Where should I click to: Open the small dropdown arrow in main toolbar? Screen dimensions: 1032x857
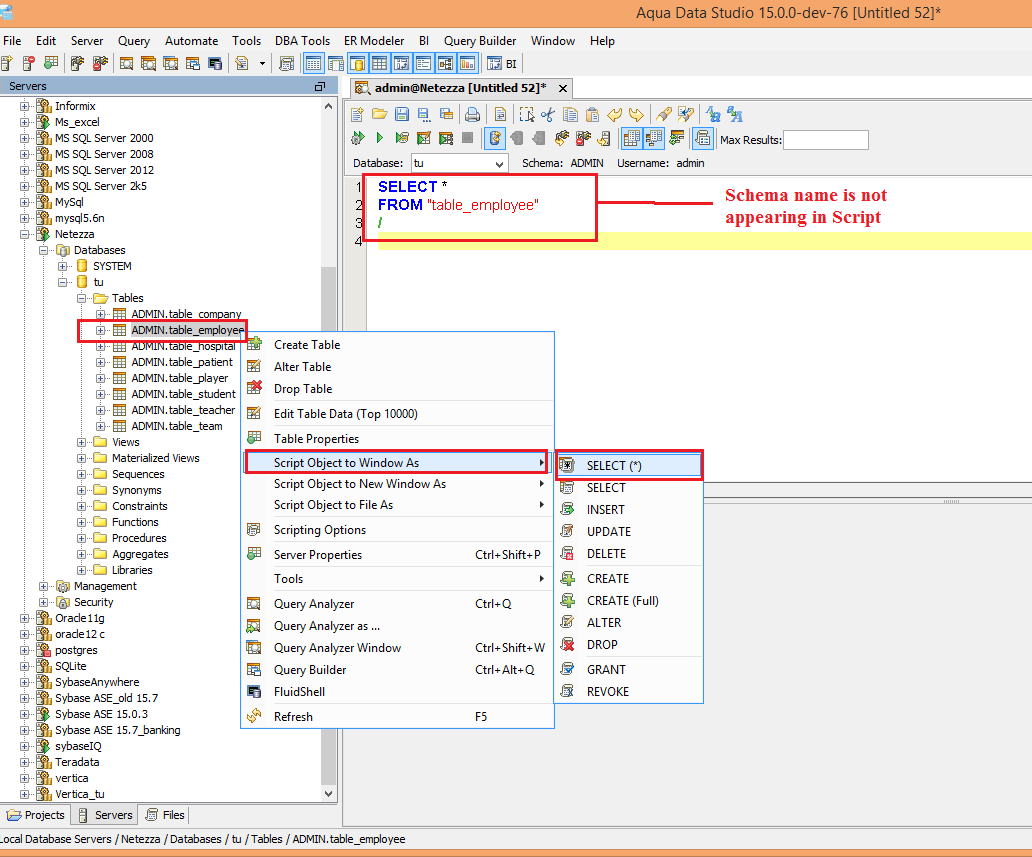(x=262, y=64)
